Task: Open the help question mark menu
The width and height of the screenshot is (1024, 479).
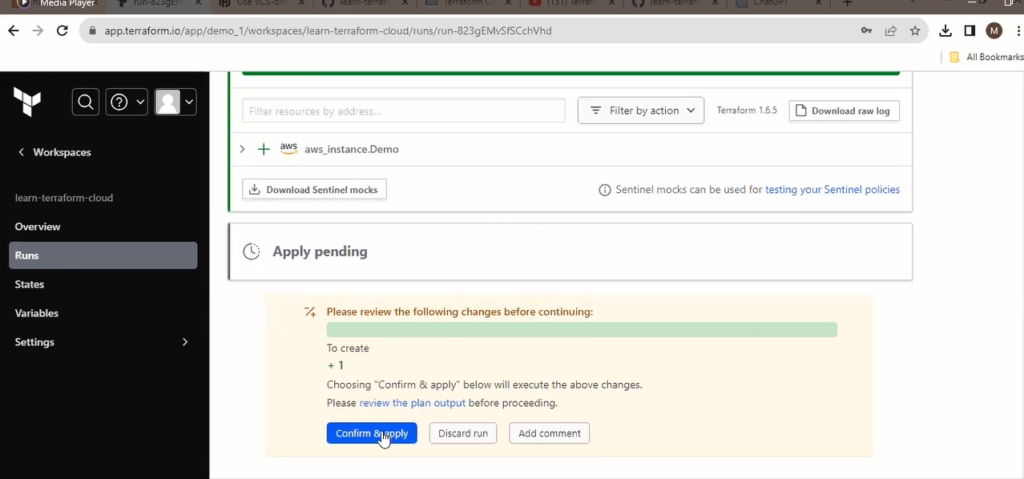Action: click(x=127, y=102)
